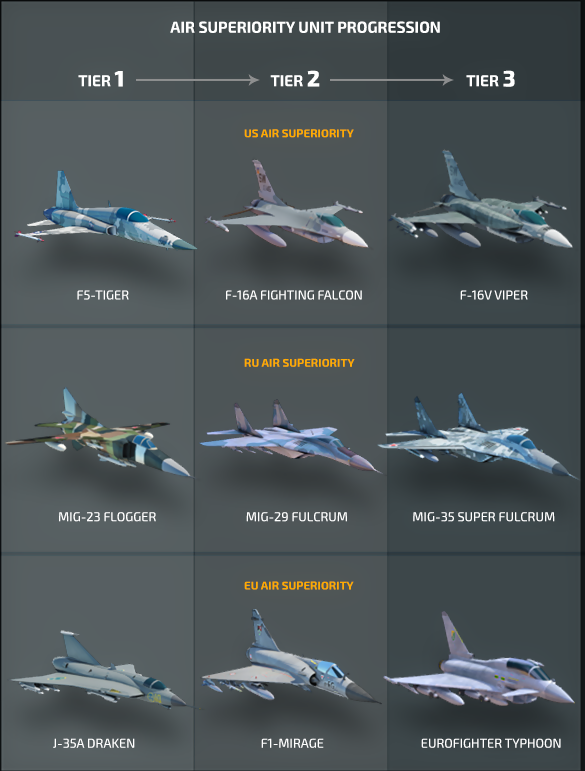
Task: Switch to the Tier 2 header
Action: click(295, 80)
